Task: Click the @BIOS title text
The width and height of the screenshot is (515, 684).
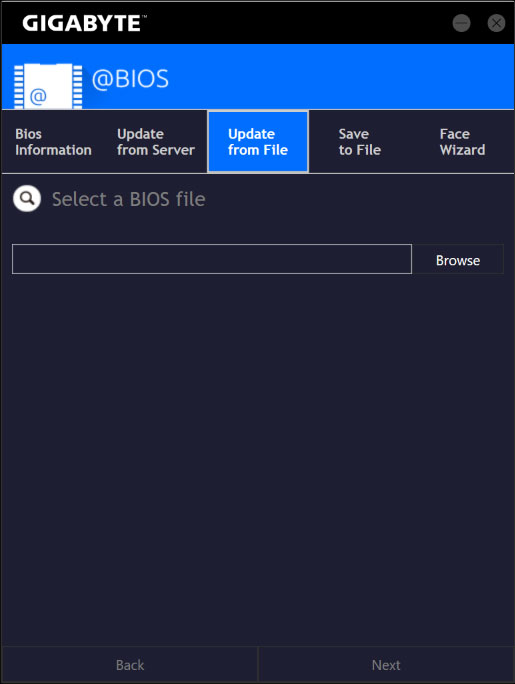Action: [x=130, y=79]
